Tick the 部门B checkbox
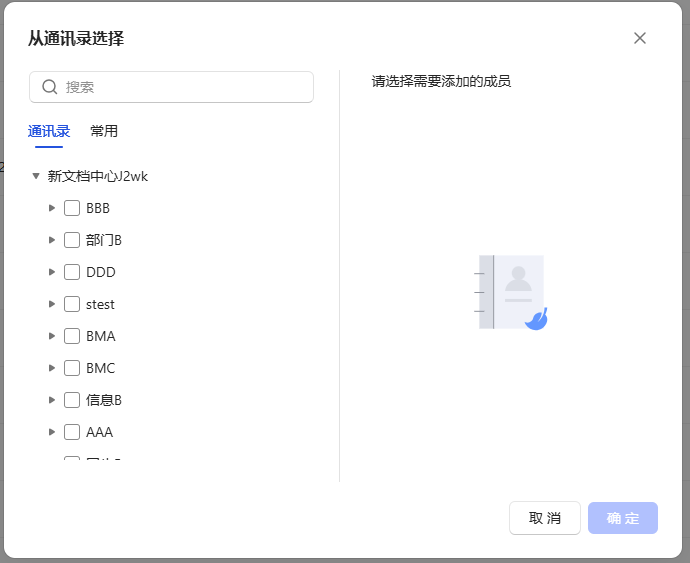The width and height of the screenshot is (690, 563). (72, 240)
